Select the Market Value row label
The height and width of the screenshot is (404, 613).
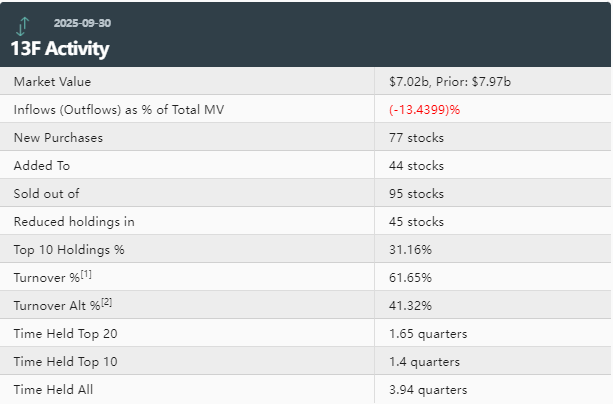click(52, 81)
